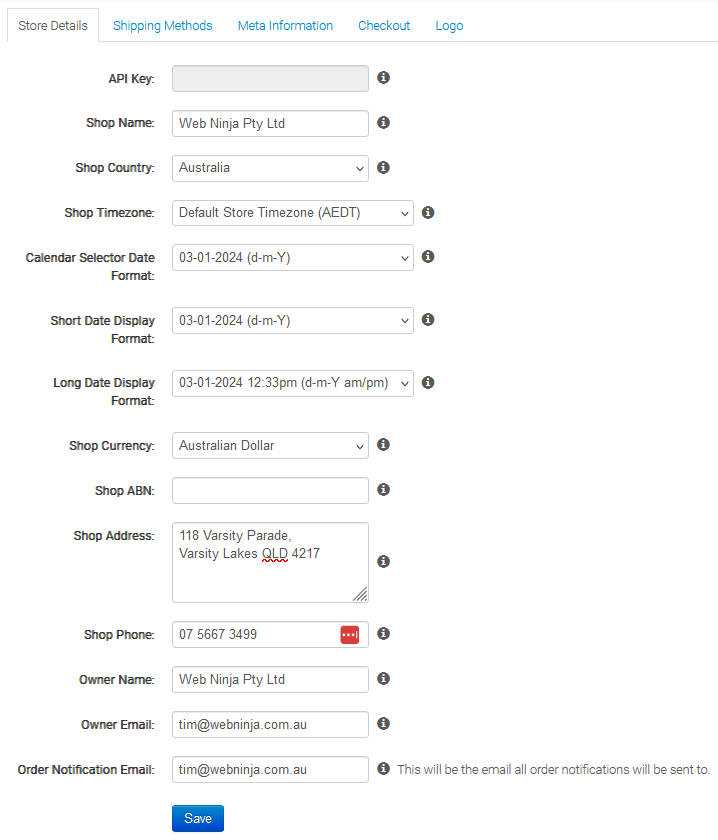Image resolution: width=718 pixels, height=840 pixels.
Task: Click the info icon next to Shop Address
Action: (383, 562)
